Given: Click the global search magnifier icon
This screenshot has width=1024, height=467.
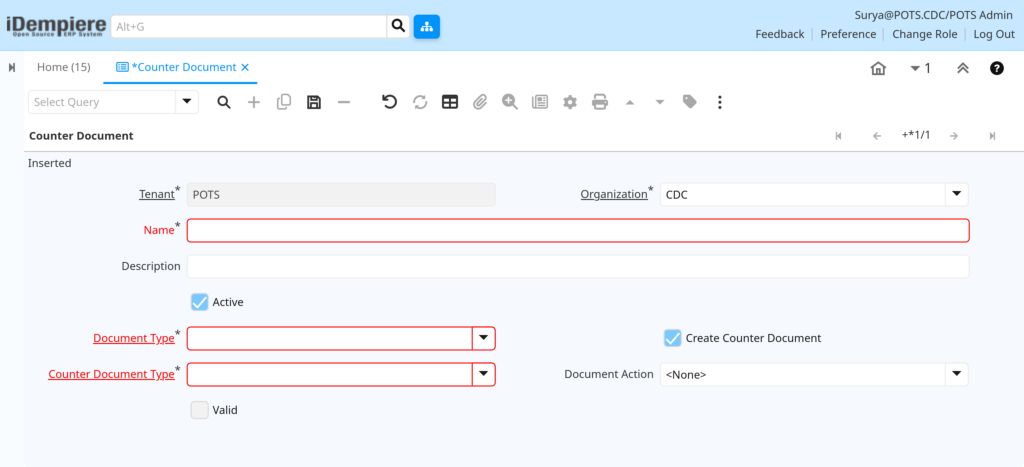Looking at the screenshot, I should pos(398,27).
